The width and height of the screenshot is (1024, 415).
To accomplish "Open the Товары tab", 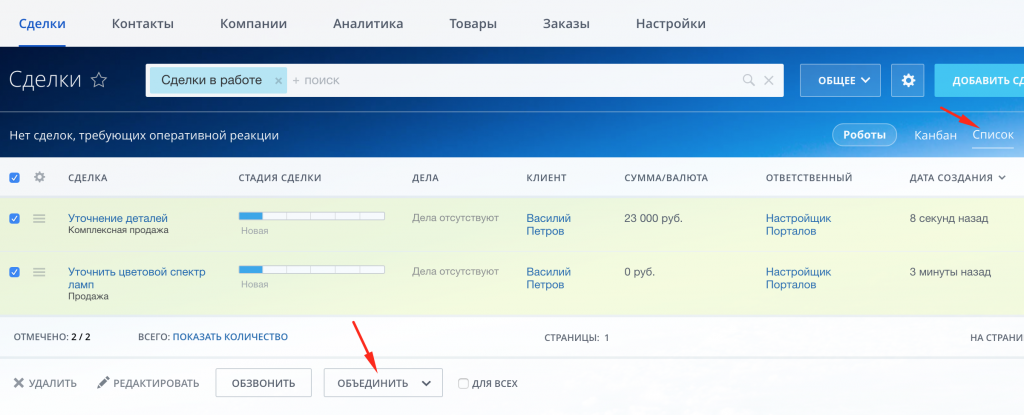I will pos(473,24).
